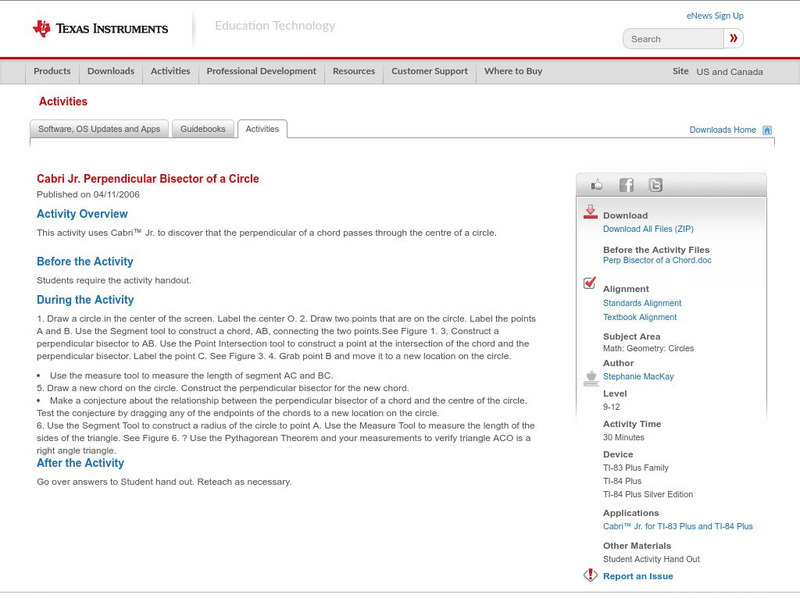Click the Alignment checkmark icon
Viewport: 800px width, 598px height.
(590, 284)
